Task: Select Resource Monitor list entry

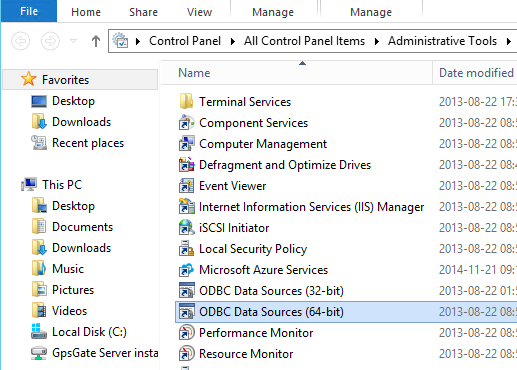Action: click(246, 354)
